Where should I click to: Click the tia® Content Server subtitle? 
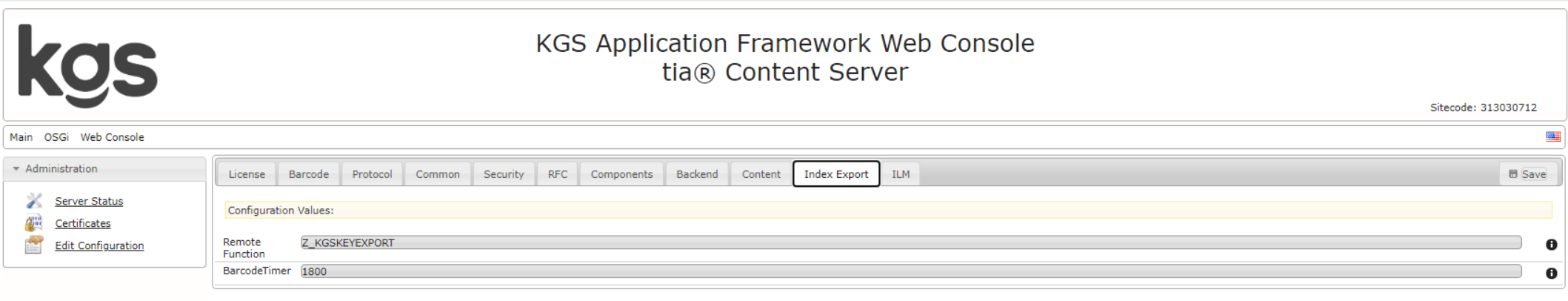tap(785, 72)
